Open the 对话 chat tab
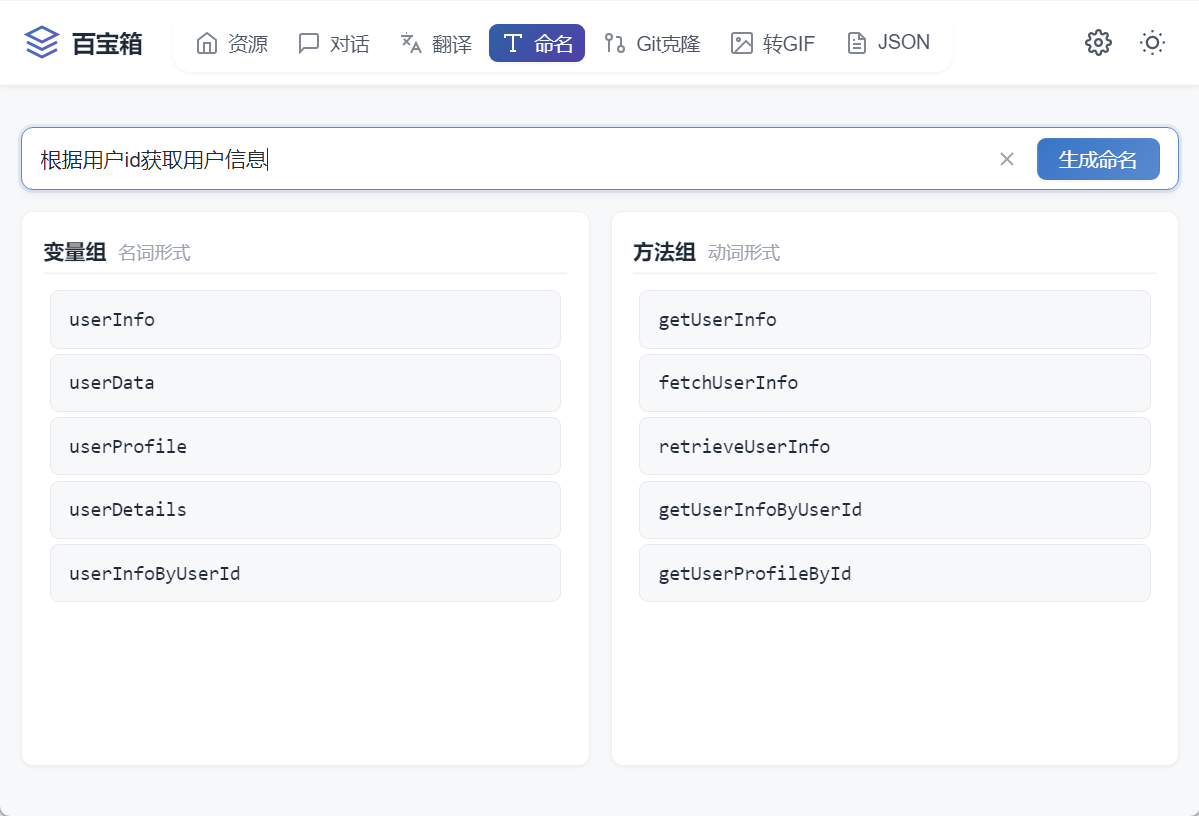This screenshot has width=1199, height=816. 334,44
